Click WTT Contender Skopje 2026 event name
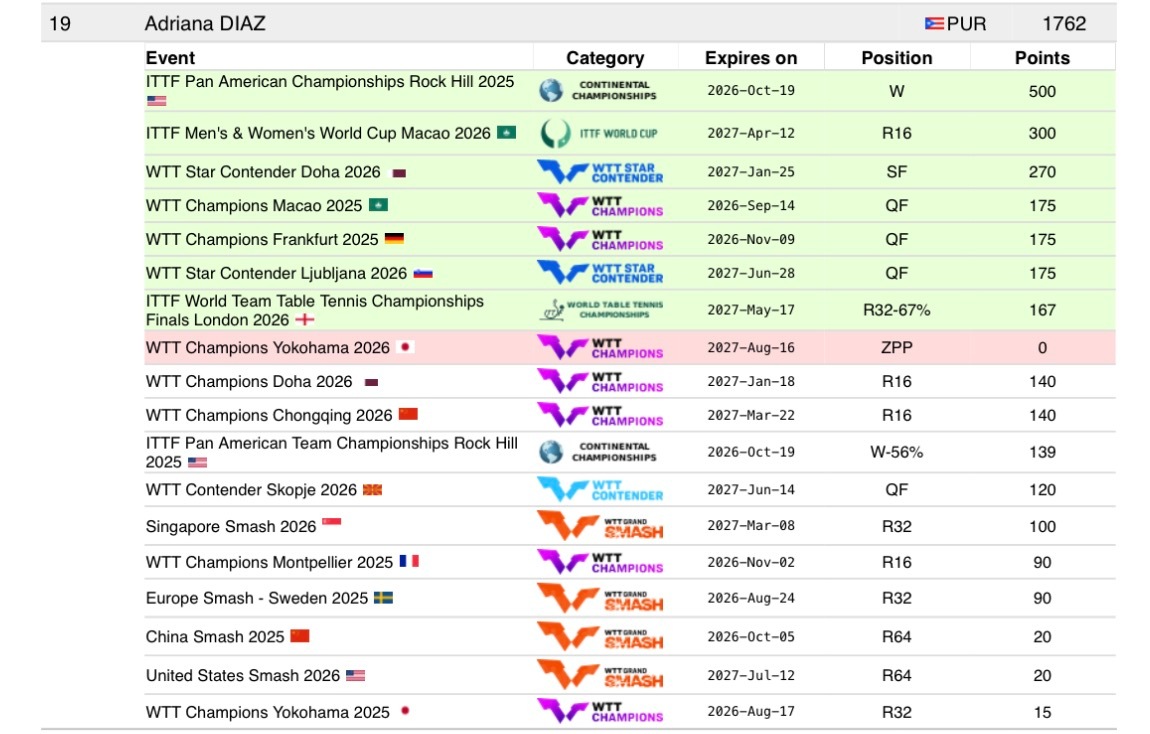The height and width of the screenshot is (734, 1150). pyautogui.click(x=252, y=490)
